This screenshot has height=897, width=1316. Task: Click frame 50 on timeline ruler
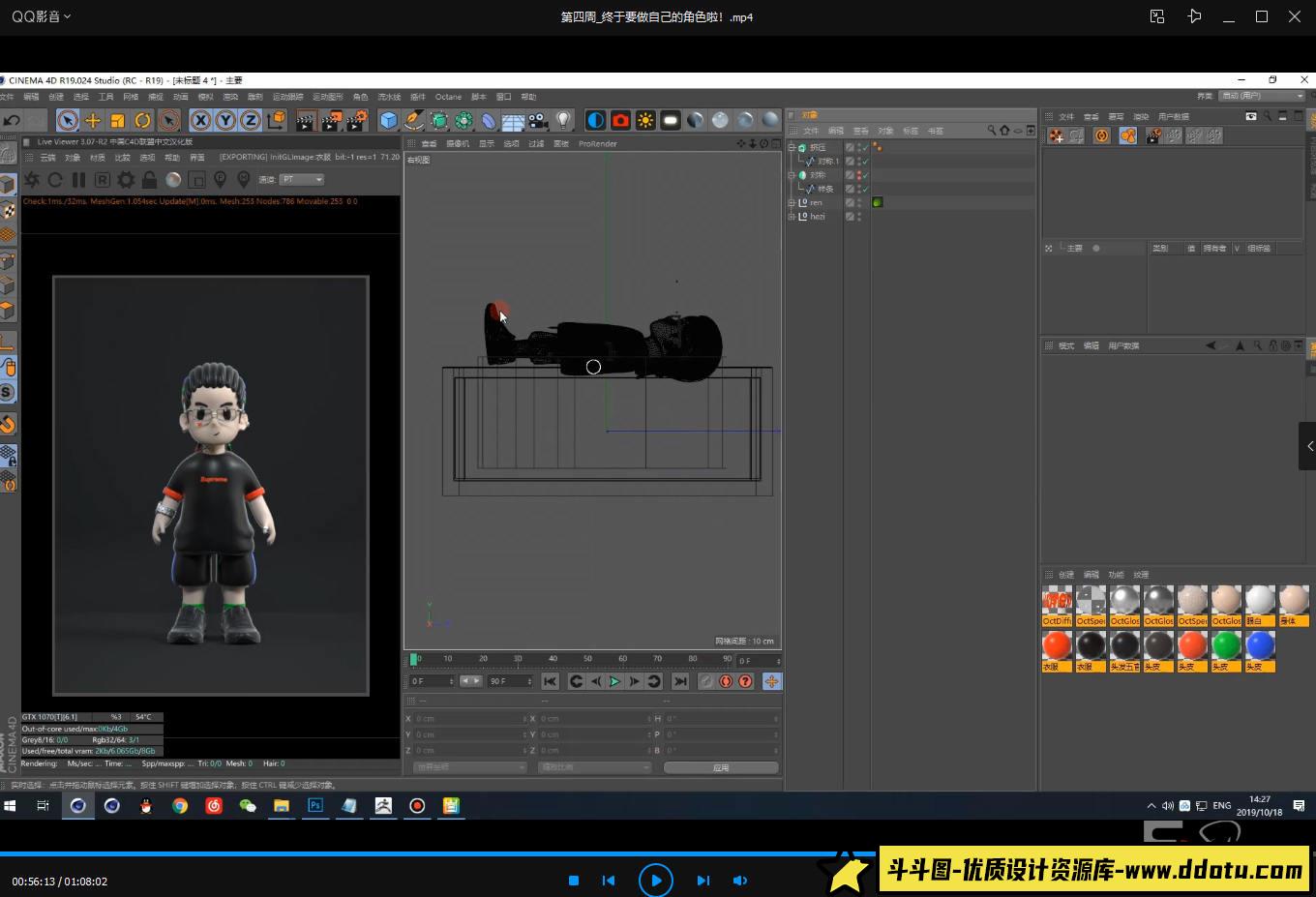[x=587, y=660]
